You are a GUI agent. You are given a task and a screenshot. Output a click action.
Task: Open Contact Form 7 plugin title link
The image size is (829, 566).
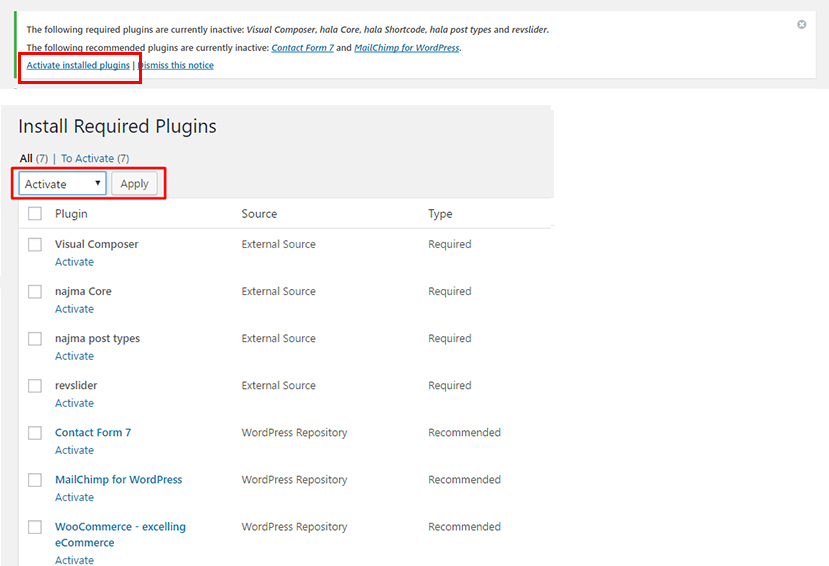coord(93,432)
